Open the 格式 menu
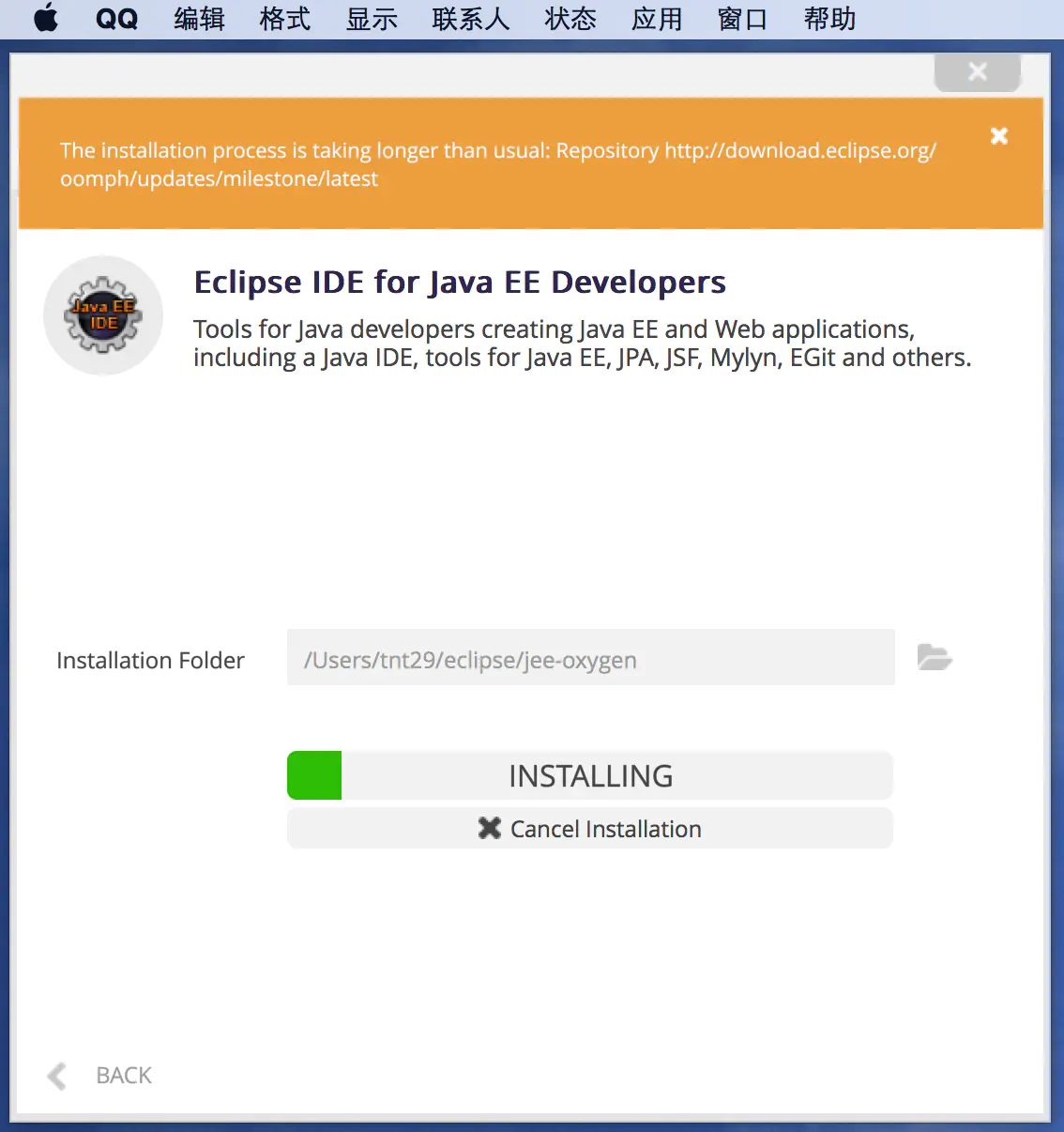The width and height of the screenshot is (1064, 1132). point(285,19)
